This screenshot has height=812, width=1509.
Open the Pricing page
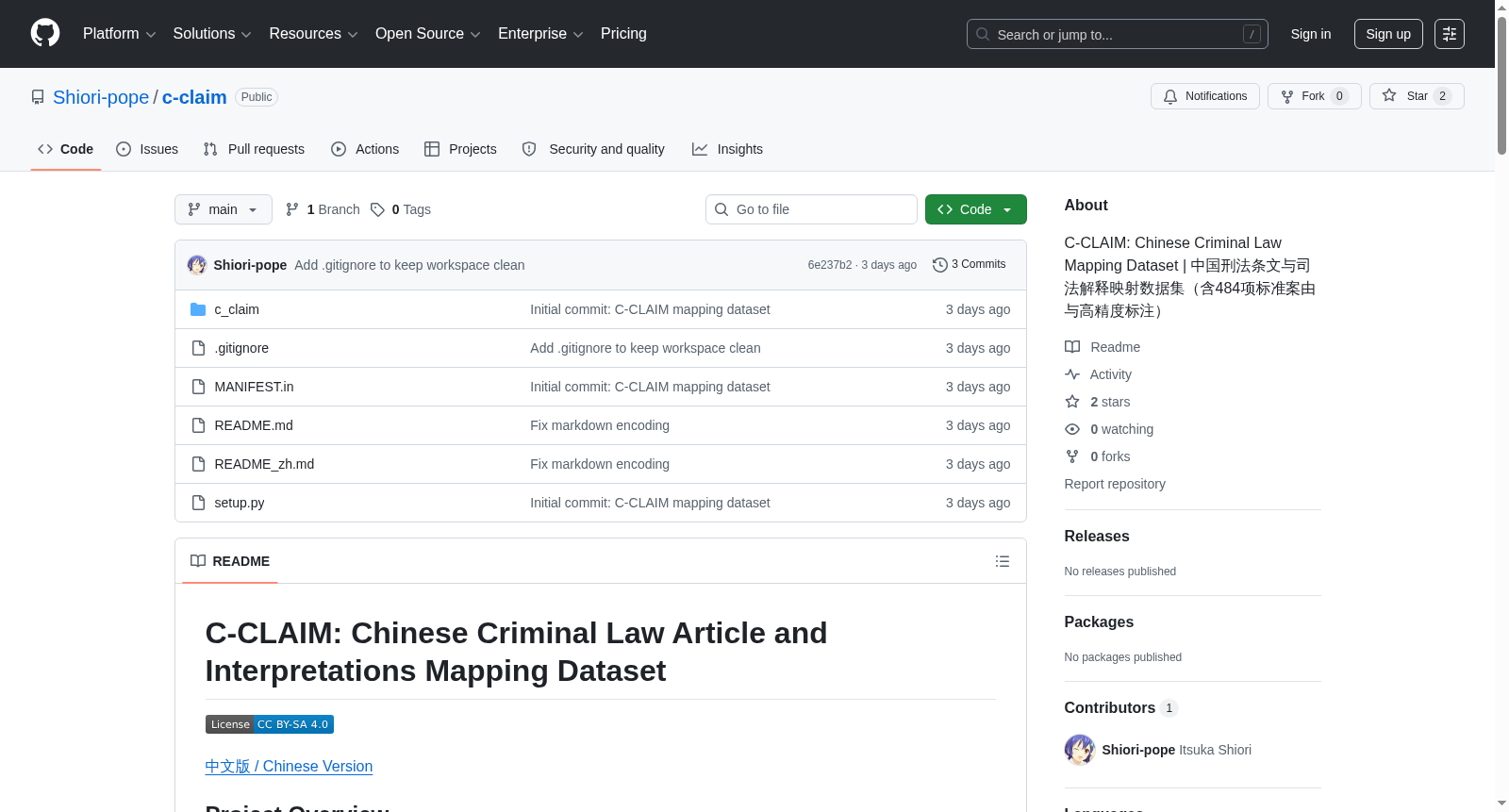623,34
